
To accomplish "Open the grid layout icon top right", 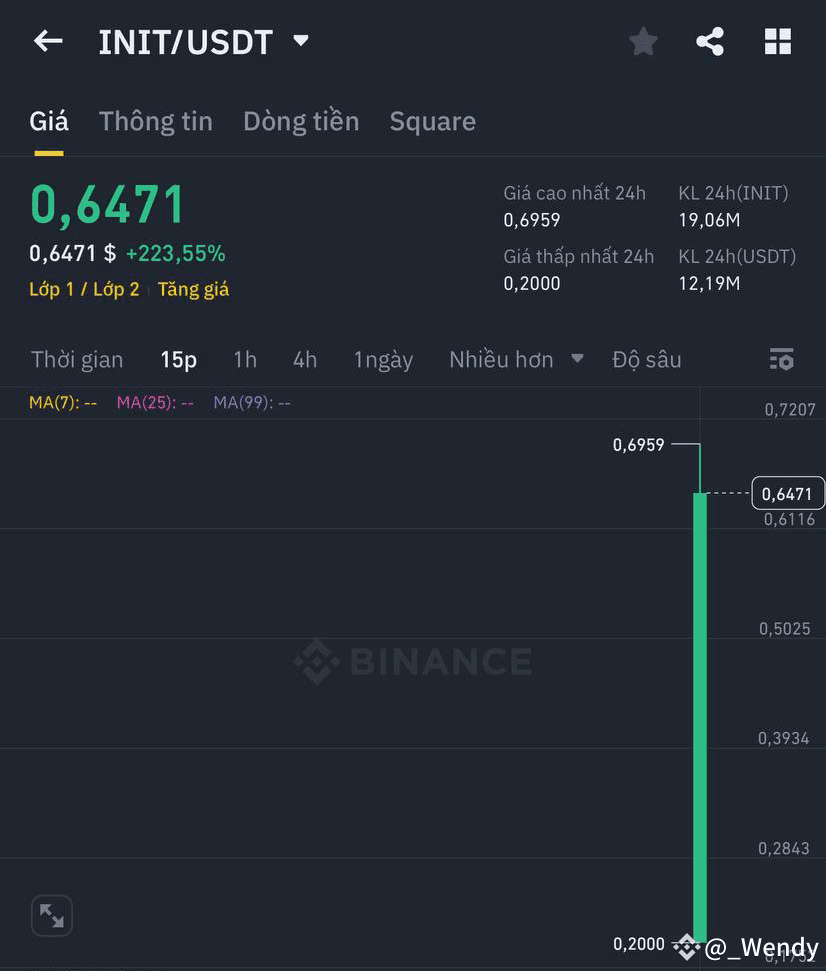I will coord(778,41).
